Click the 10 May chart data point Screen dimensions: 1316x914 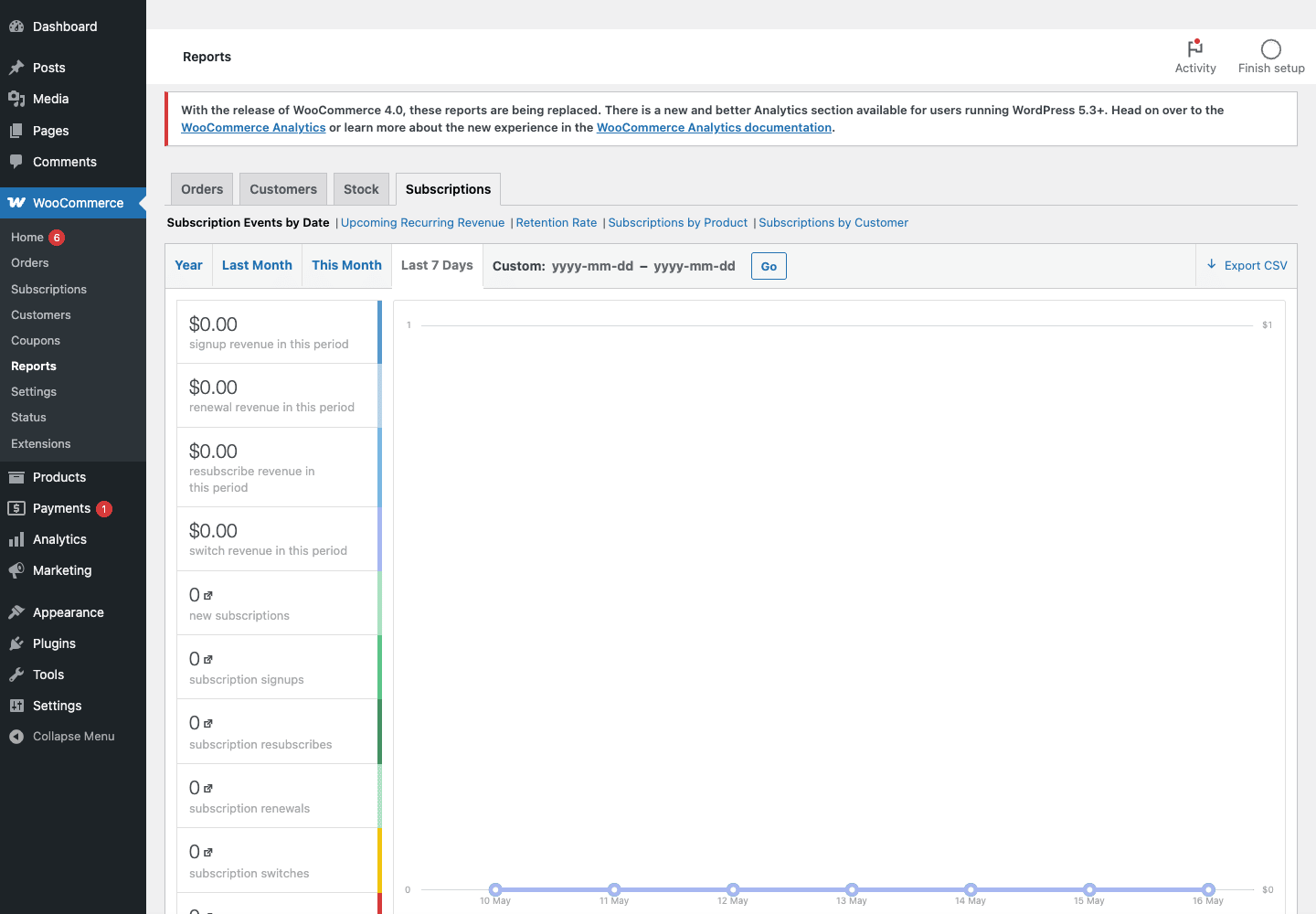(x=495, y=889)
